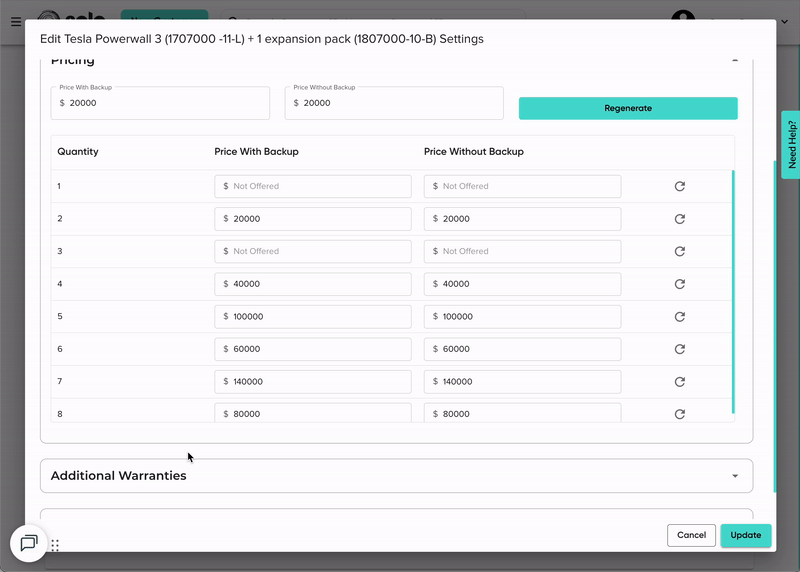Click the refresh icon in quantity 5 row
Screen dimensions: 800x572
click(x=680, y=317)
